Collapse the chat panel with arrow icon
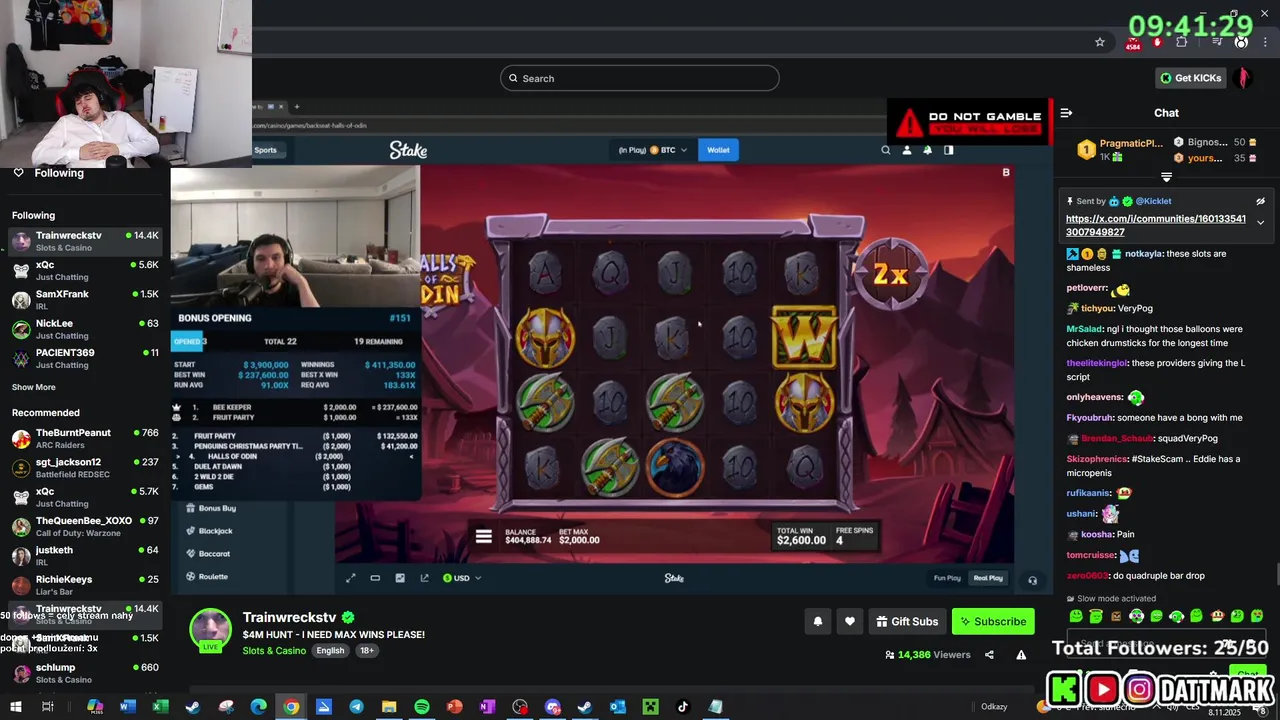This screenshot has height=720, width=1280. click(x=1066, y=113)
